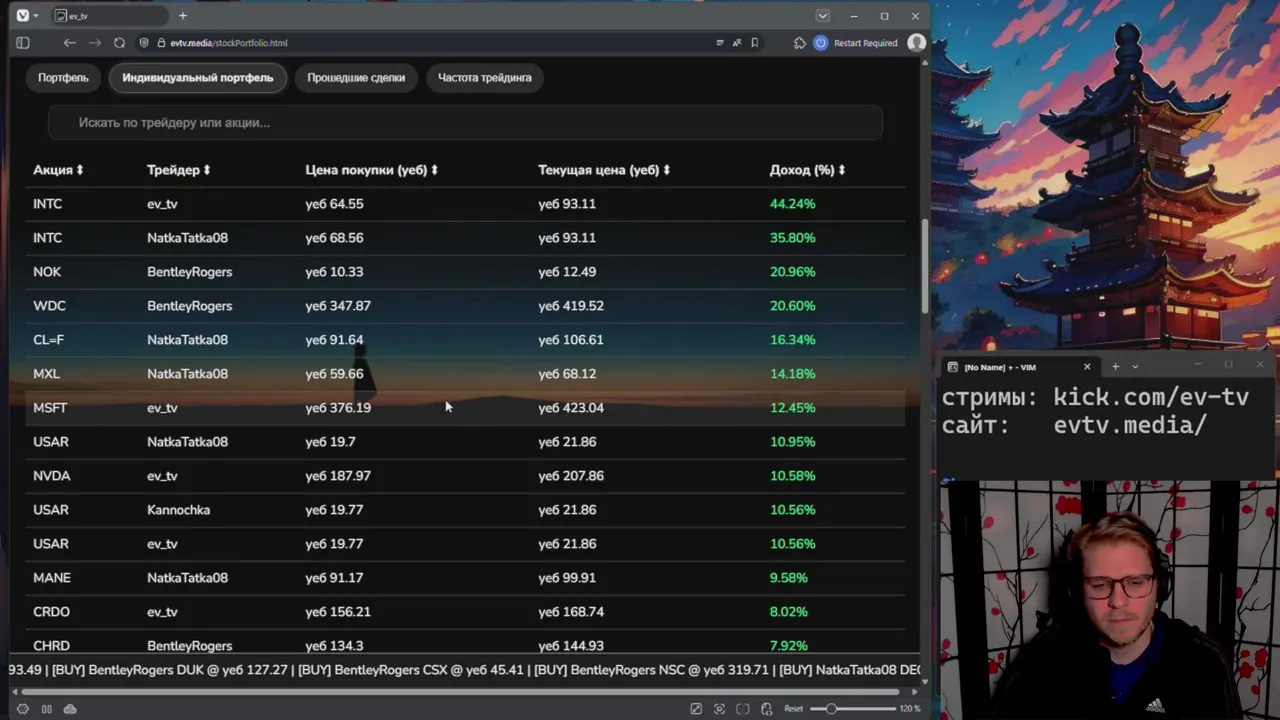Click the MANE stock cell

[52, 578]
